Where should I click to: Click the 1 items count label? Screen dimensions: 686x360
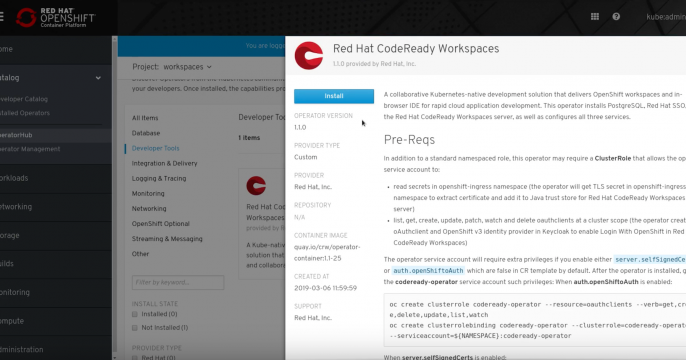coord(249,138)
